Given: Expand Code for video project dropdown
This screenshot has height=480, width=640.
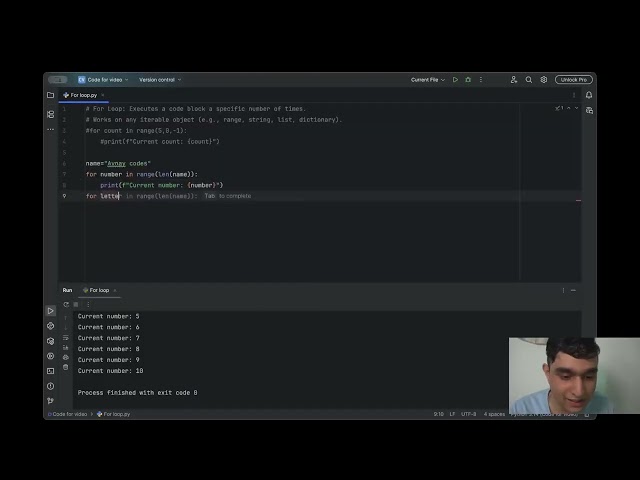Looking at the screenshot, I should 103,80.
